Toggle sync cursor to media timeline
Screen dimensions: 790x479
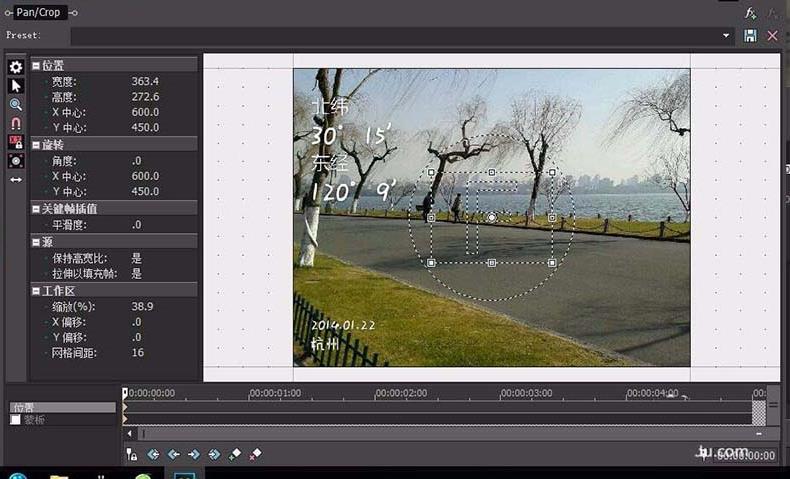[131, 454]
